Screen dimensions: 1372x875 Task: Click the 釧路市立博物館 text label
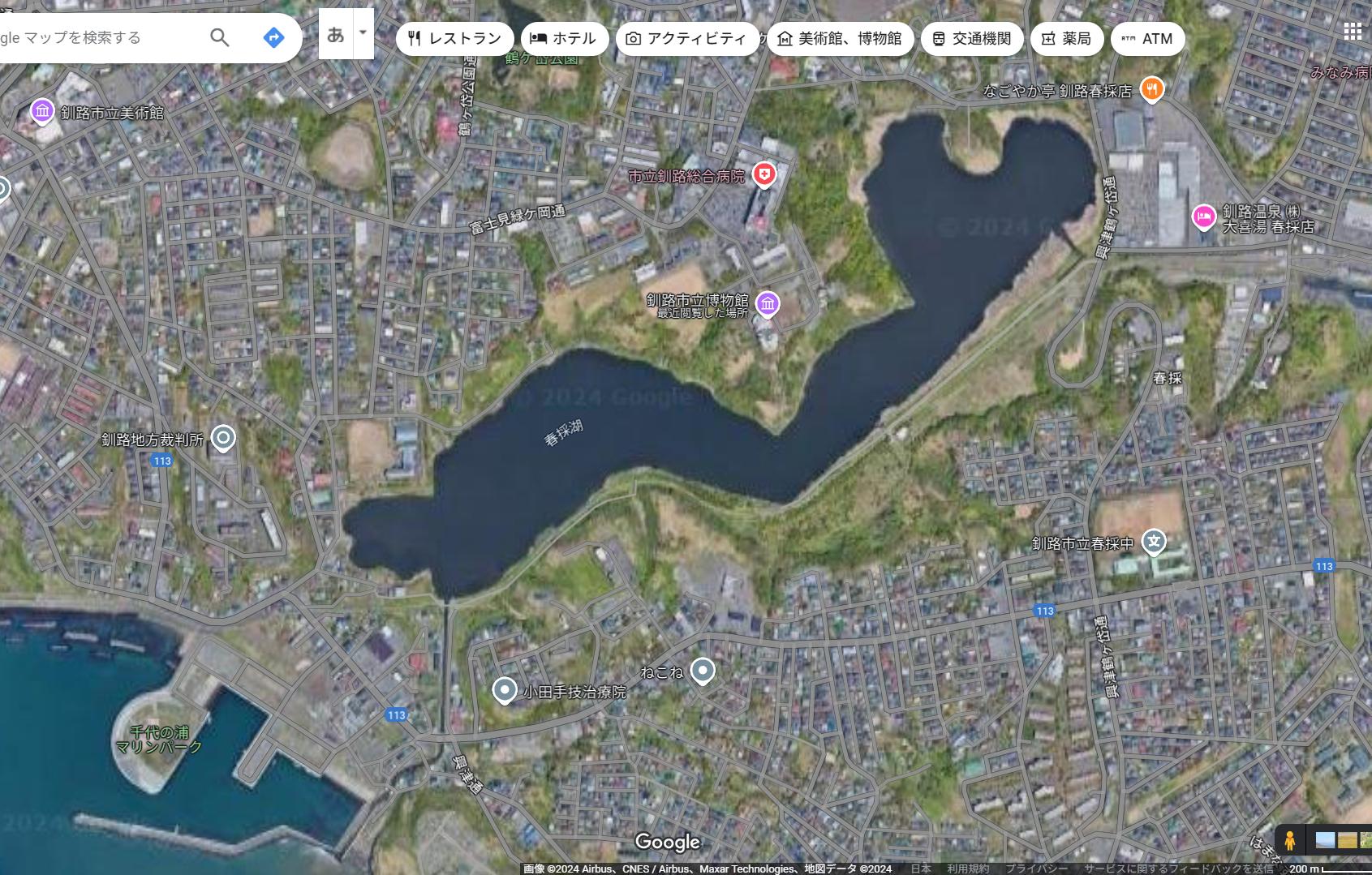pos(697,300)
